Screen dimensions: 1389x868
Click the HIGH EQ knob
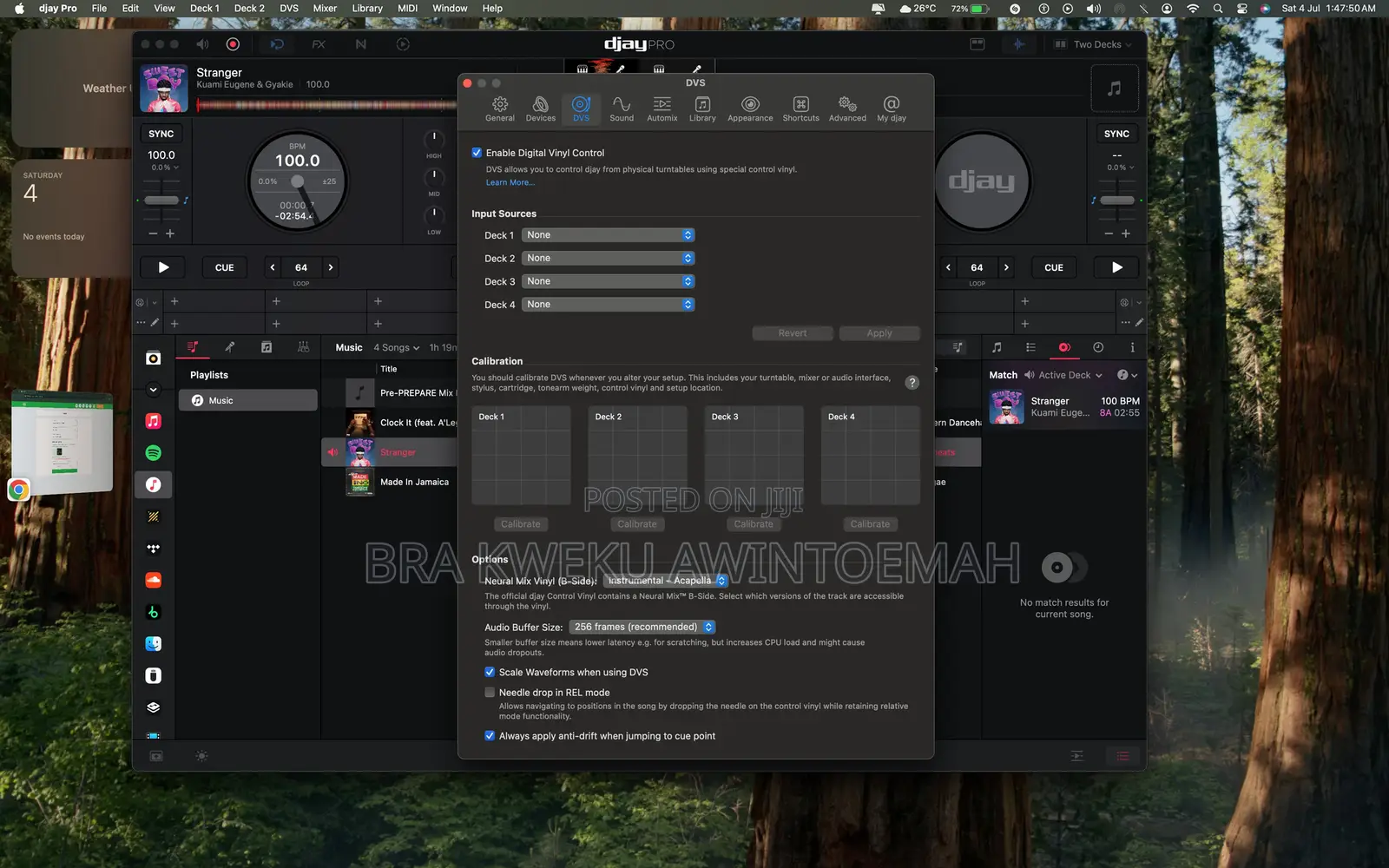(x=434, y=138)
